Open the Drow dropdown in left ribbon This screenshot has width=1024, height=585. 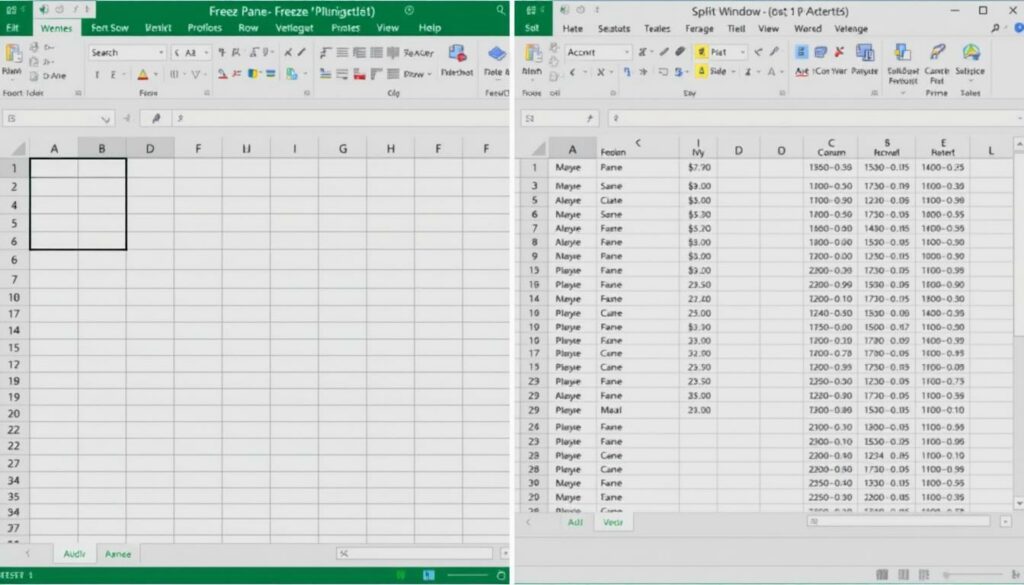point(429,74)
